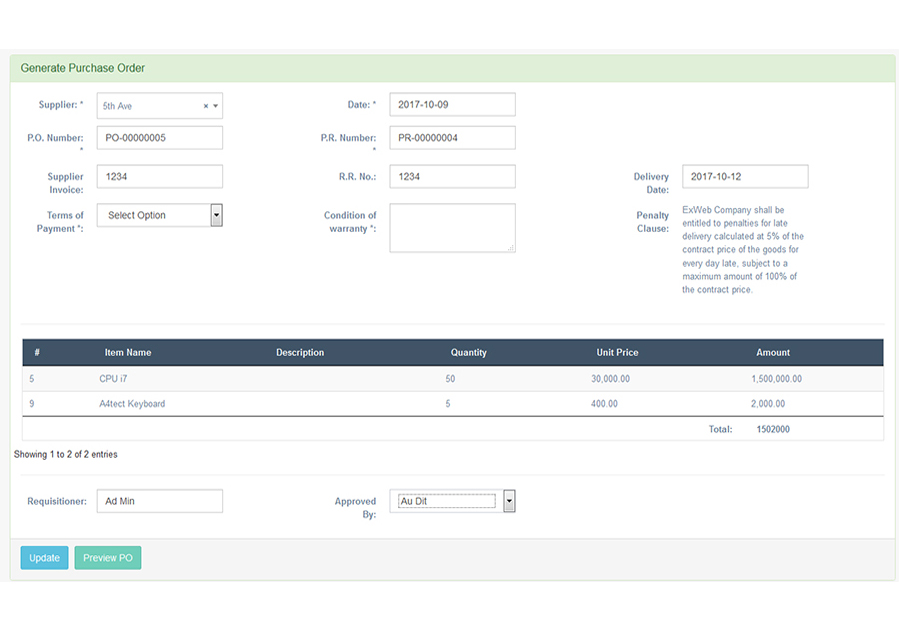Focus the P.O. Number field
This screenshot has height=636, width=900.
(x=160, y=138)
